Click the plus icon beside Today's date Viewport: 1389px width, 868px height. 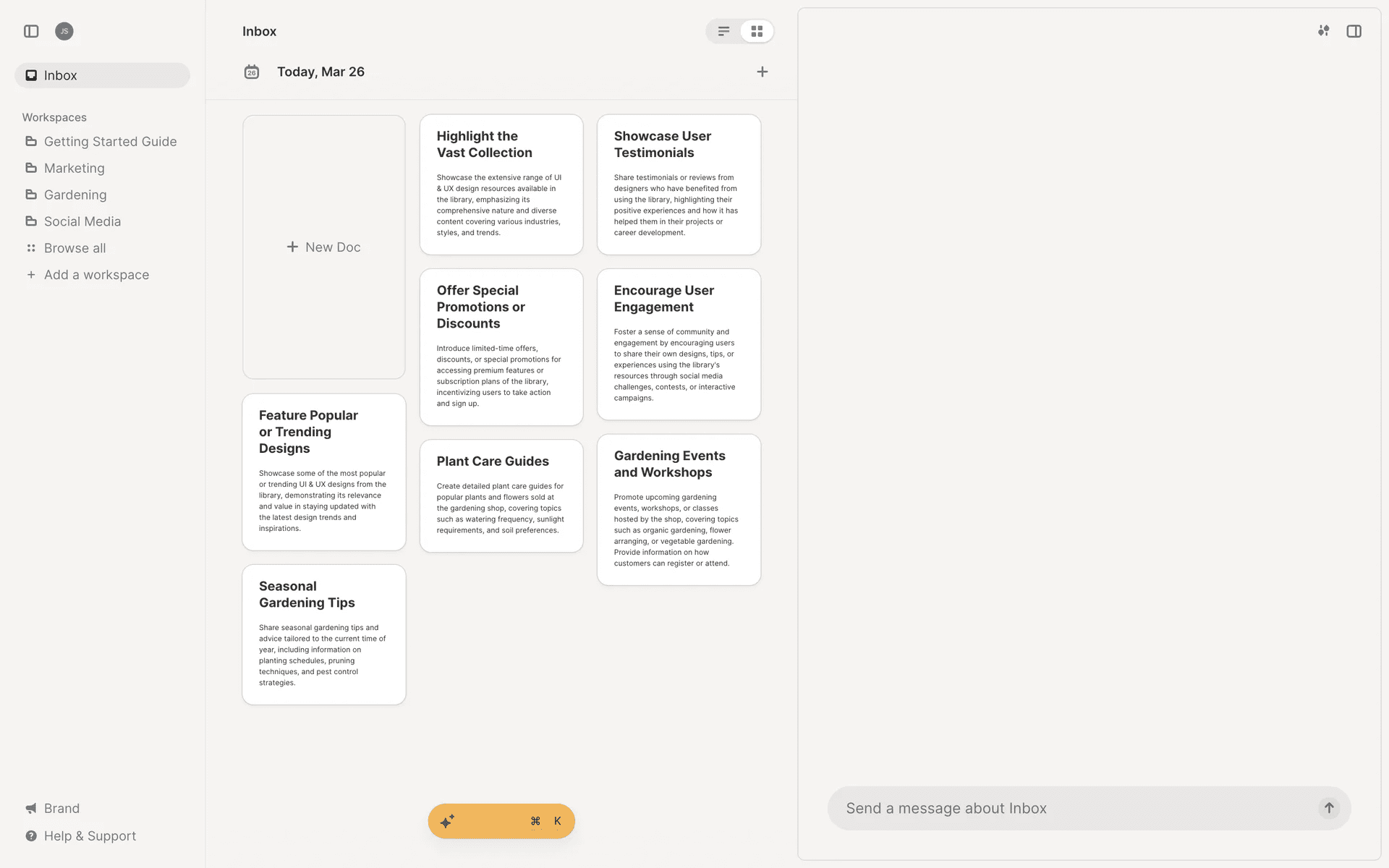tap(762, 72)
